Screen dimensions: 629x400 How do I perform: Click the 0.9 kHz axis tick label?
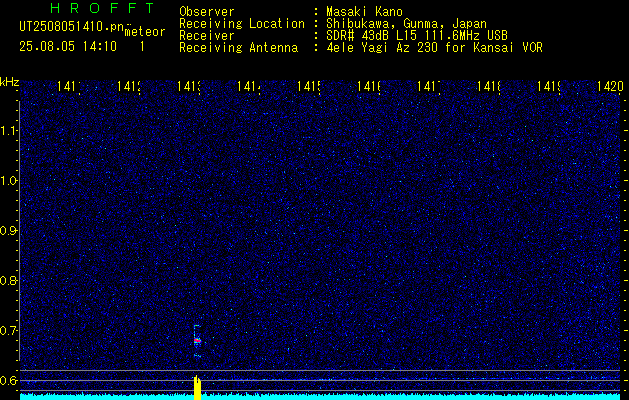click(8, 231)
